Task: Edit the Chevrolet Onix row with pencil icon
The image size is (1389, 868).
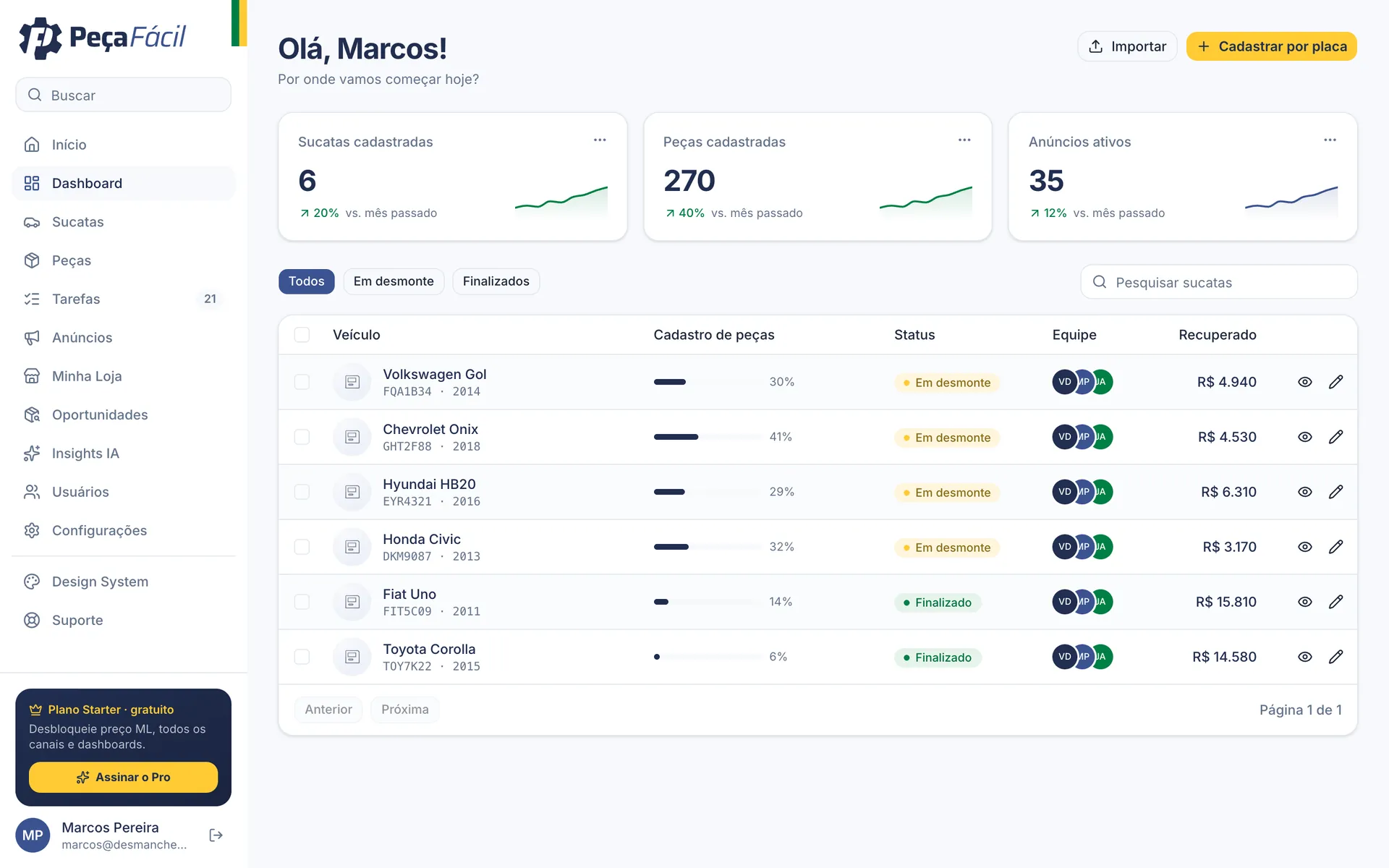Action: [x=1335, y=437]
